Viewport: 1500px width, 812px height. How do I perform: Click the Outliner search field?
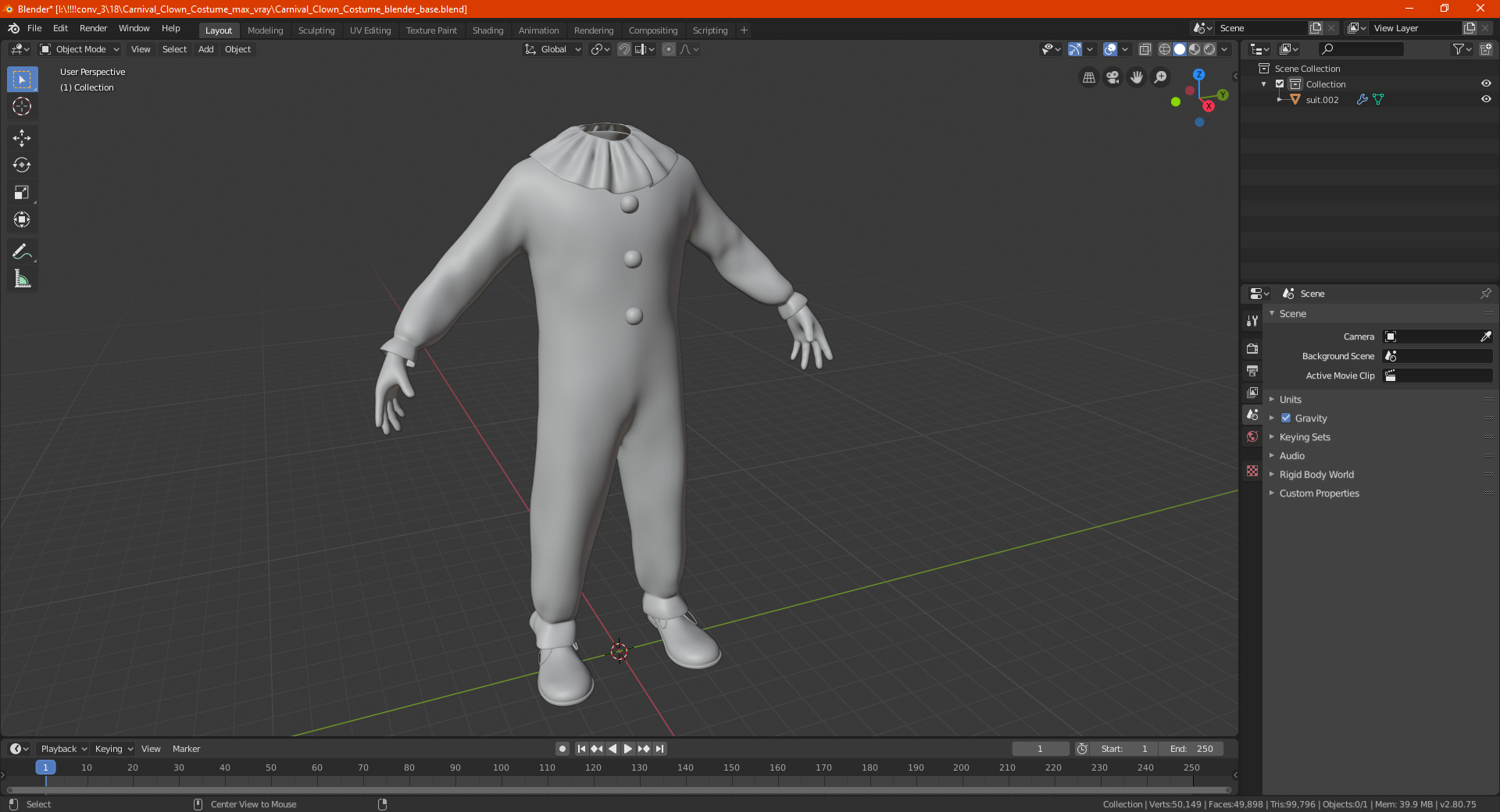pyautogui.click(x=1360, y=49)
